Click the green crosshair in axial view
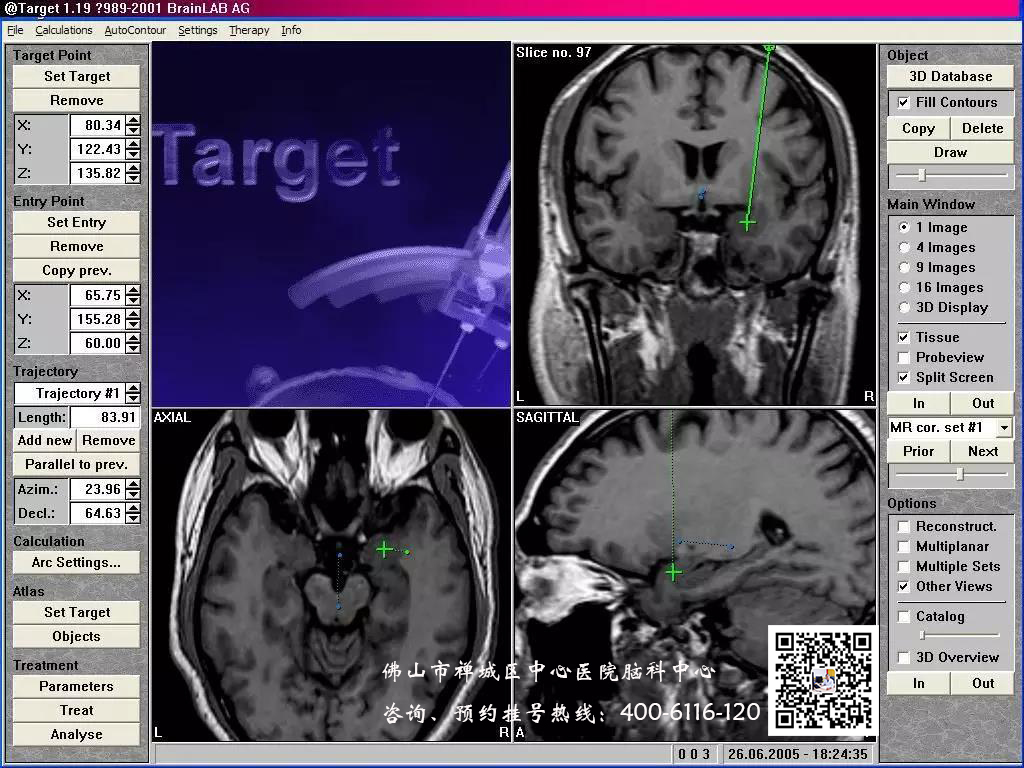 tap(384, 548)
